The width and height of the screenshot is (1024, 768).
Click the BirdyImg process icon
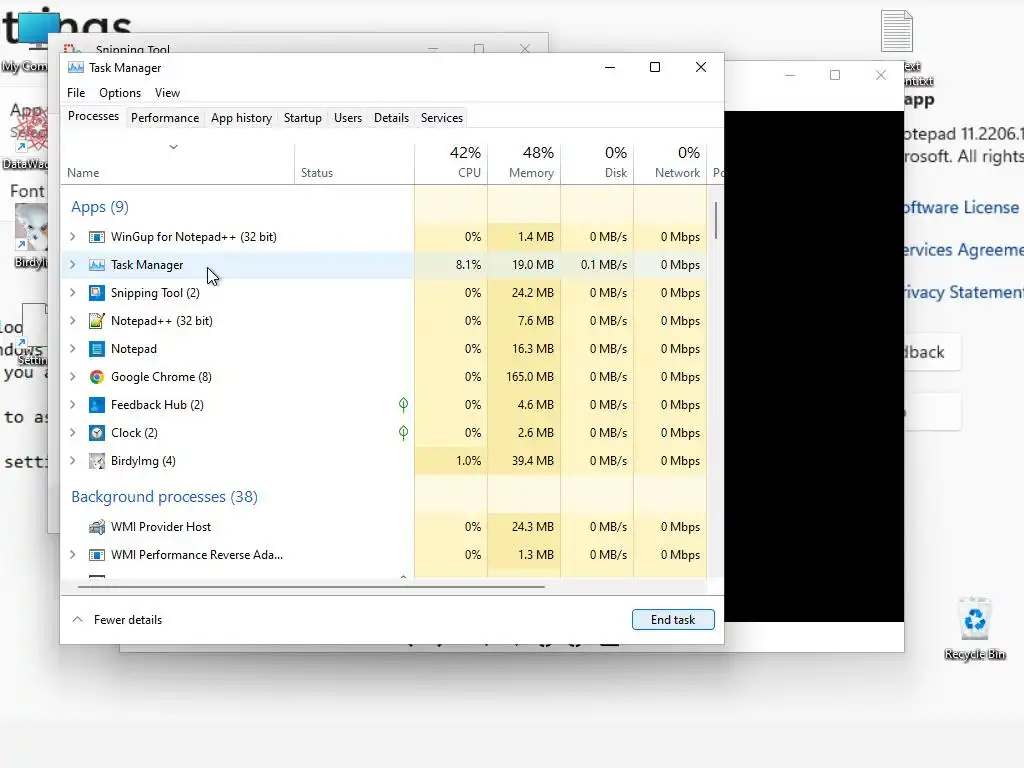tap(97, 461)
